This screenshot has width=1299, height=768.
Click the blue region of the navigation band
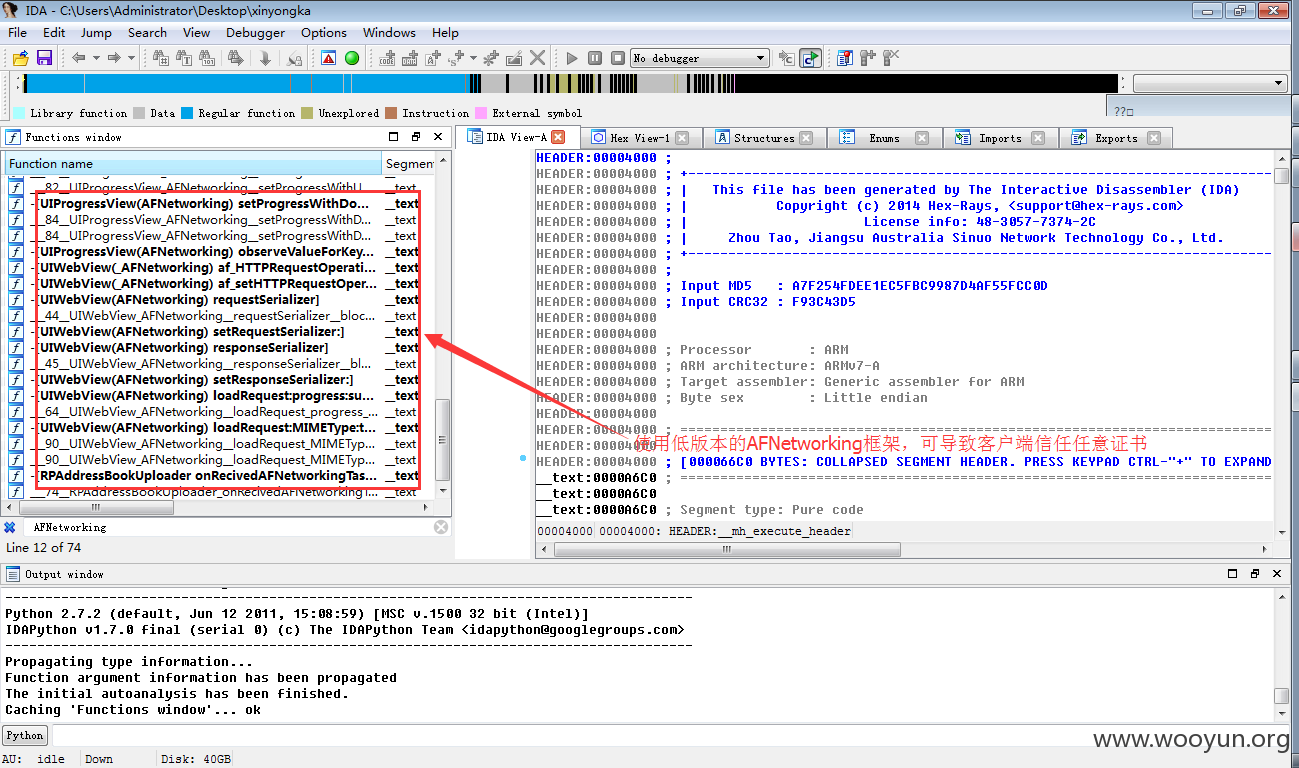click(250, 83)
